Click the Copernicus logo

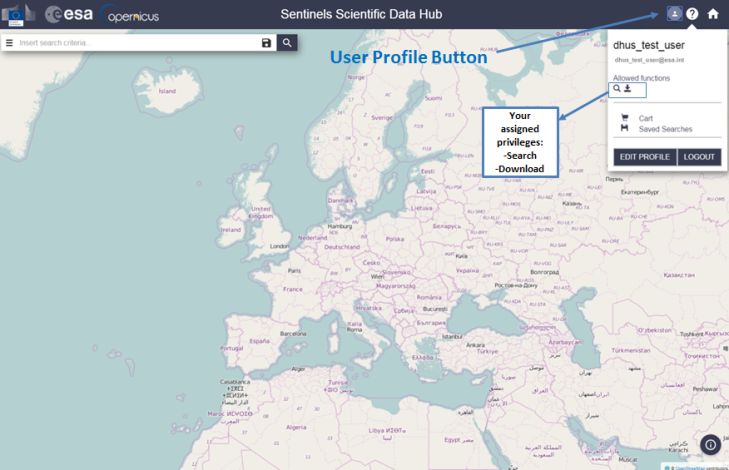tap(131, 14)
